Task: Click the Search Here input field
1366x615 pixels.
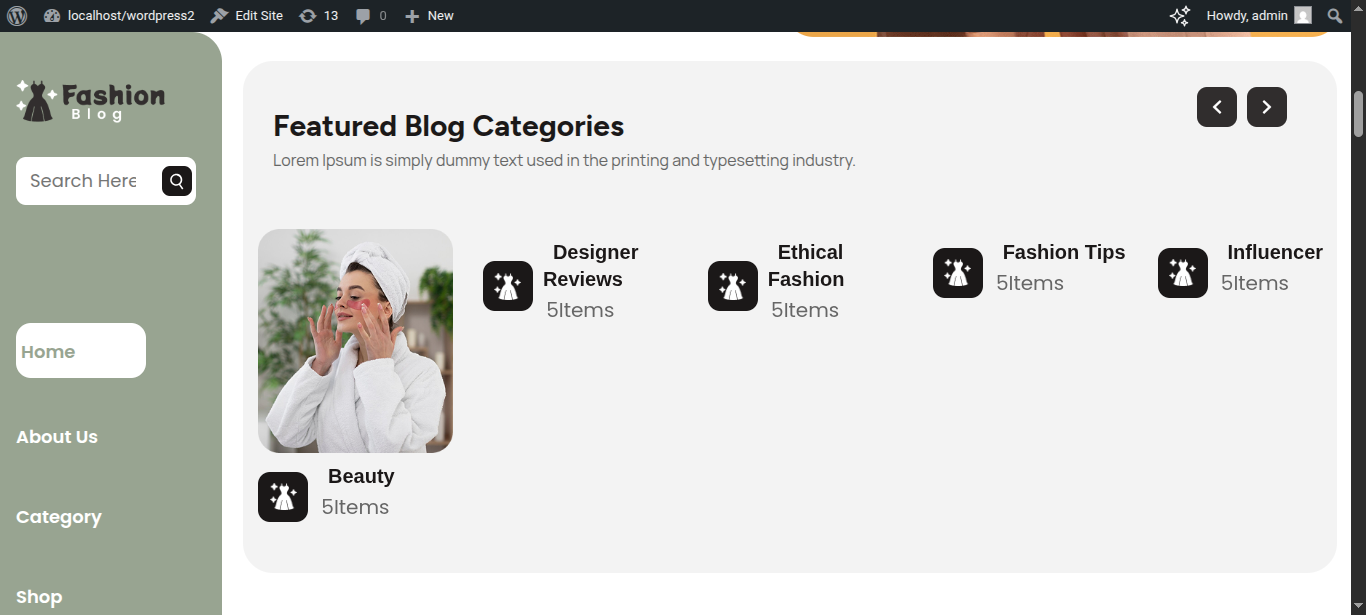Action: click(86, 181)
